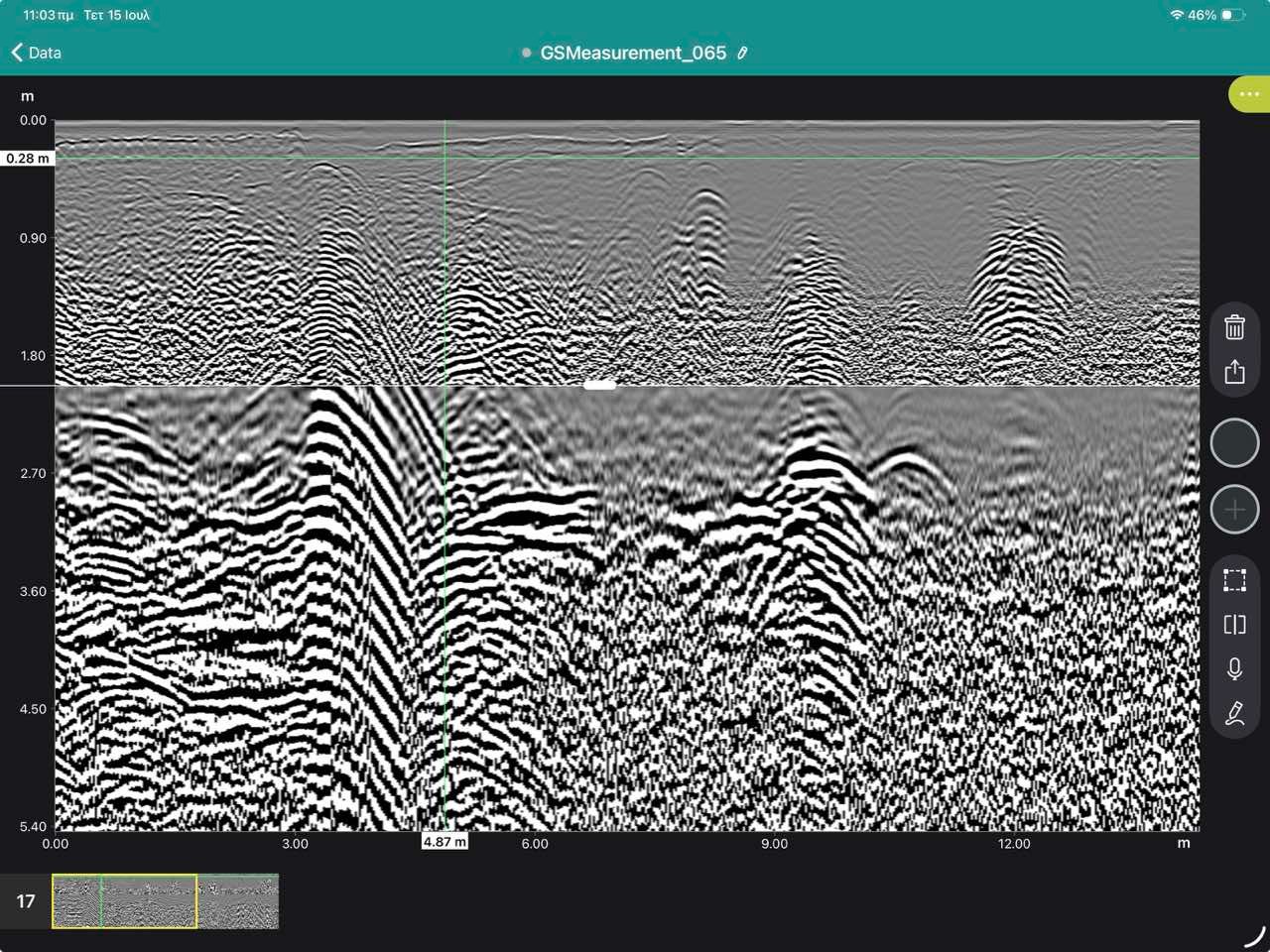The height and width of the screenshot is (952, 1270).
Task: Go back to Data
Action: [36, 53]
